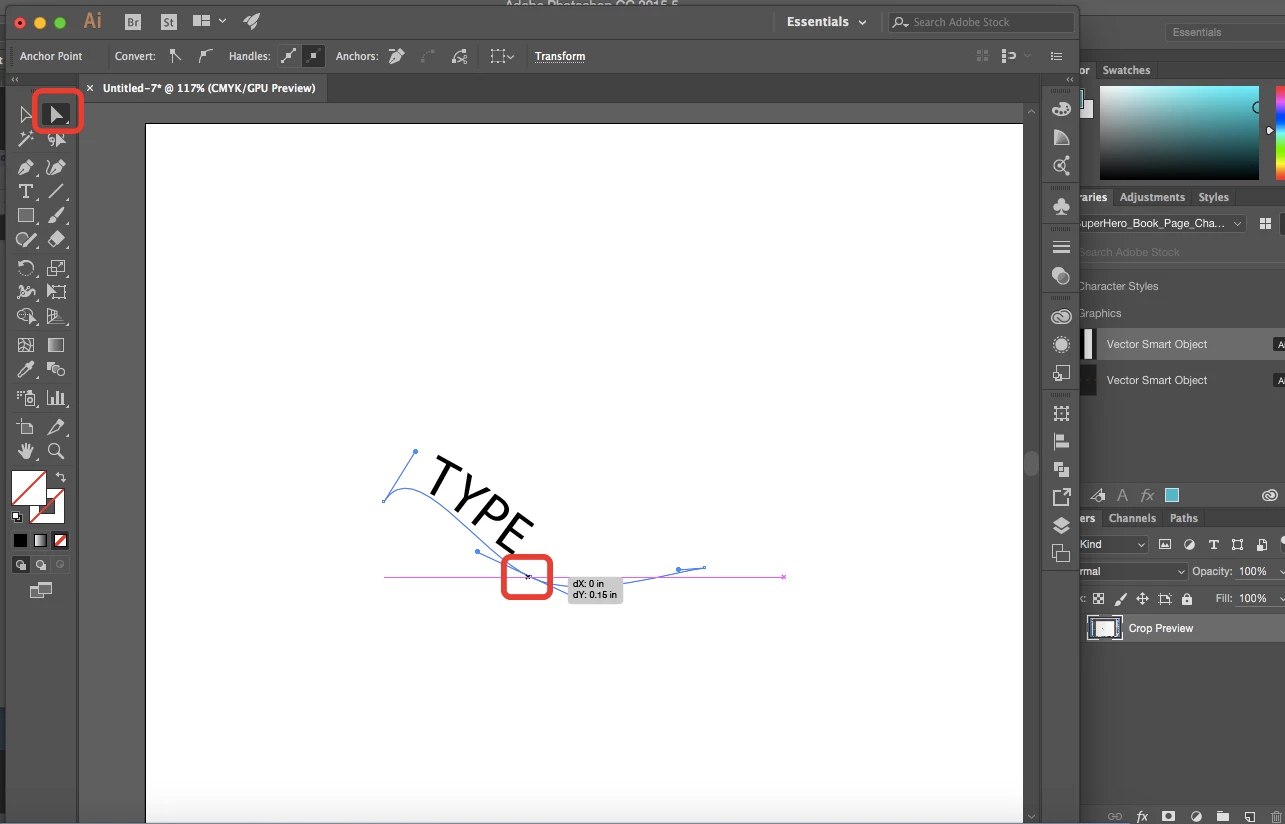Switch to the Channels tab

[1132, 518]
